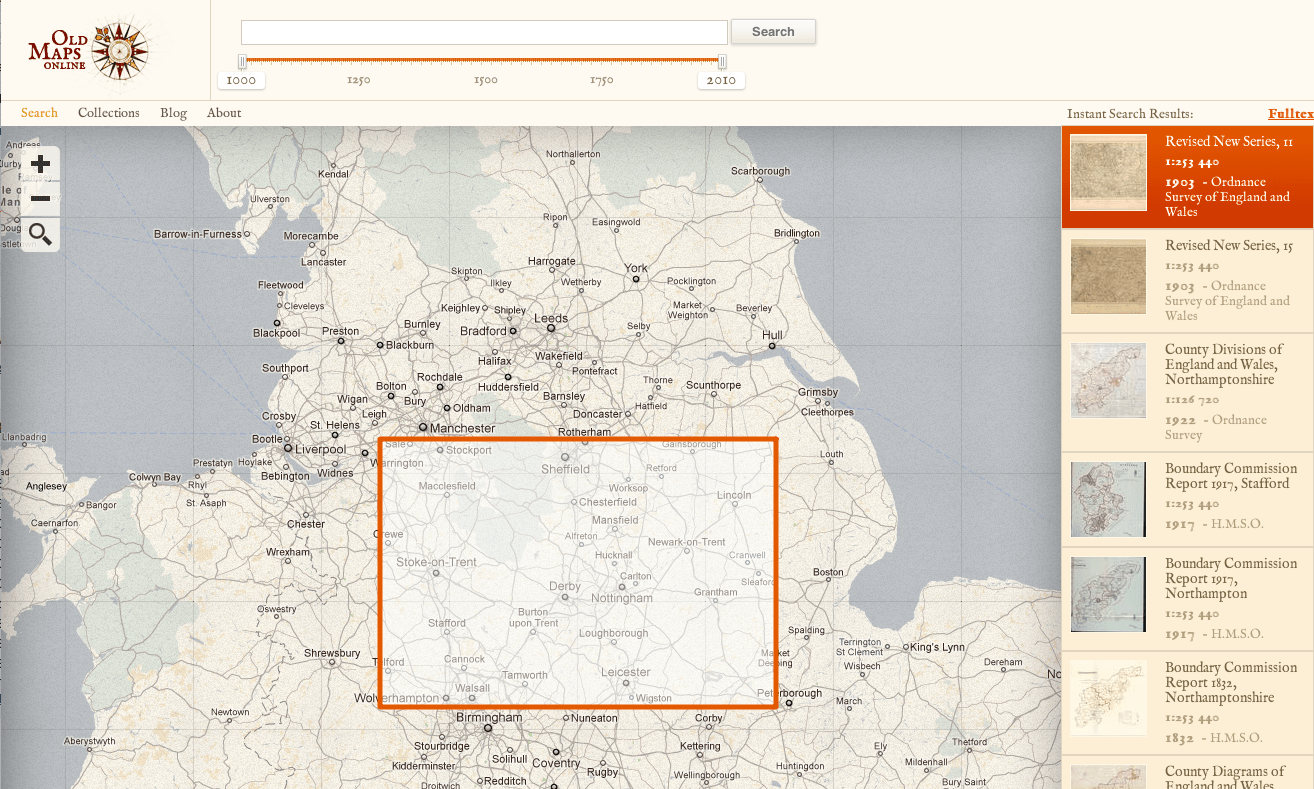Click the Barrow-in-Furness label on the map
1314x789 pixels.
[x=198, y=234]
